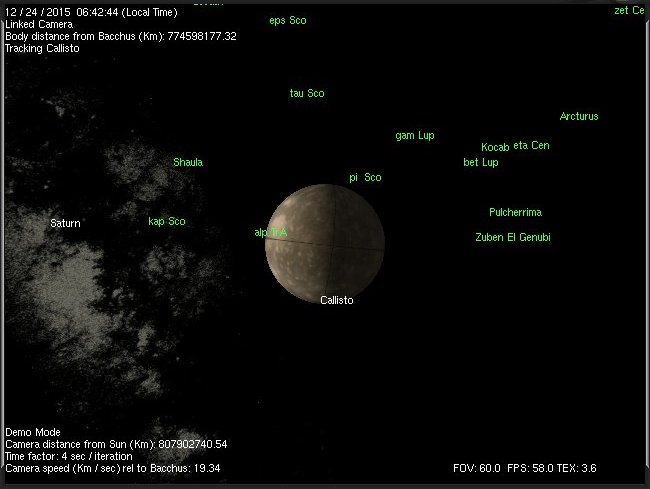
Task: Click the eta Cen star label
Action: click(531, 145)
